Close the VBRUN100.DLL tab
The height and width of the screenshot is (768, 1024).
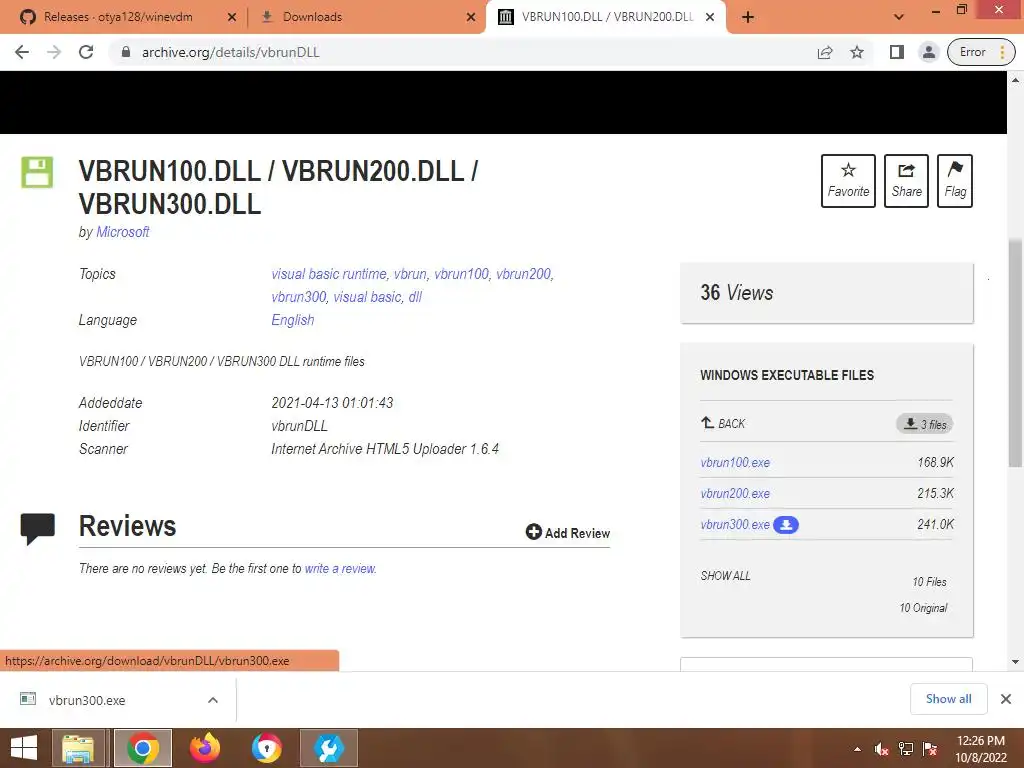pyautogui.click(x=710, y=17)
